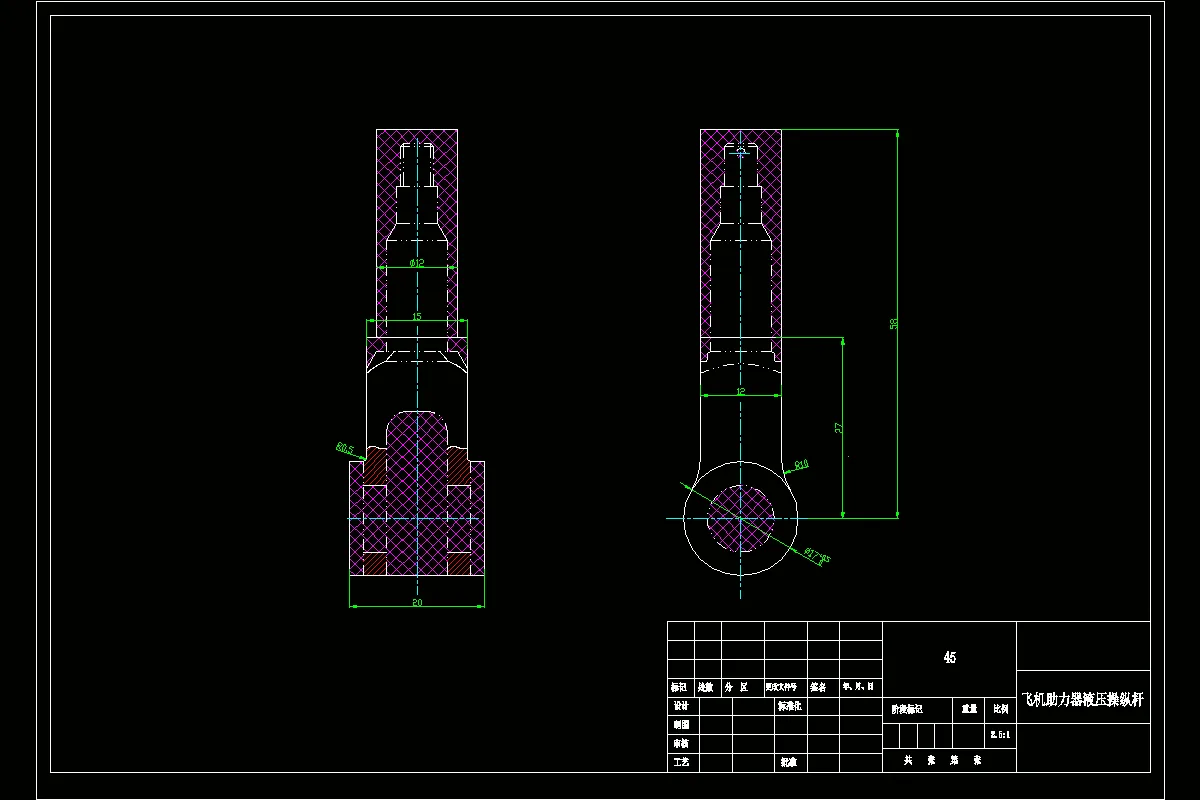The height and width of the screenshot is (800, 1200).
Task: Select the '2.5:1' scale value
Action: coord(1000,735)
